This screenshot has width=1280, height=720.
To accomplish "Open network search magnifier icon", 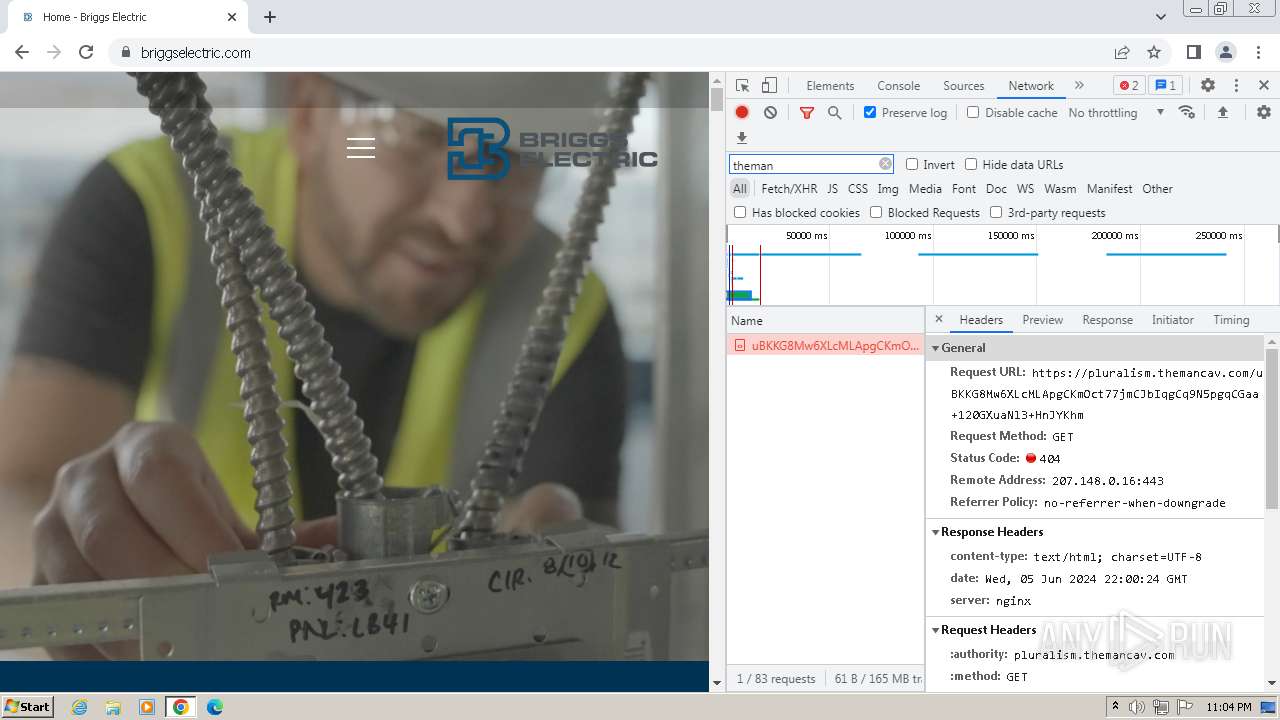I will tap(835, 113).
